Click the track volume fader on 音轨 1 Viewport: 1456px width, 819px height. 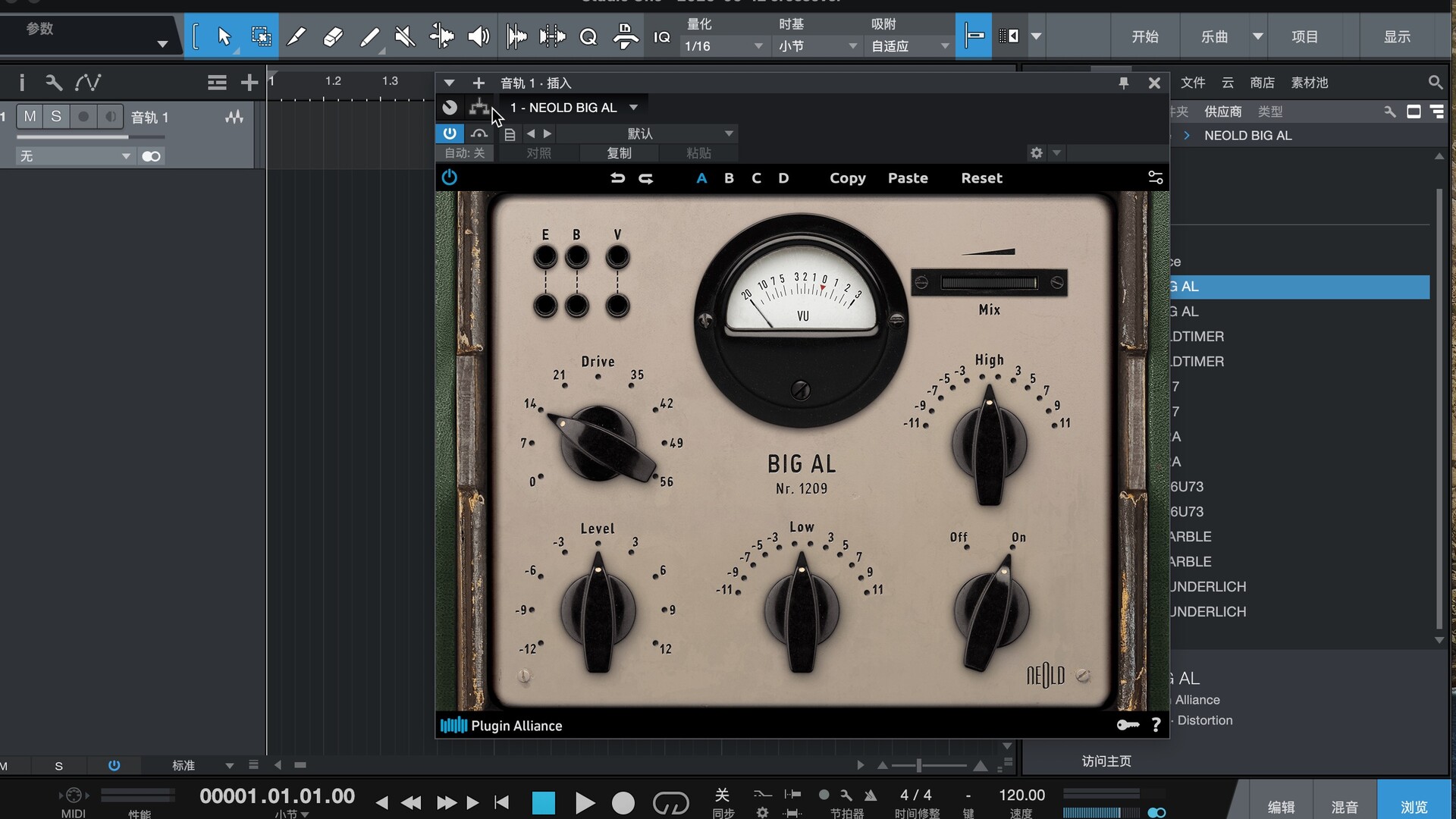[x=91, y=137]
